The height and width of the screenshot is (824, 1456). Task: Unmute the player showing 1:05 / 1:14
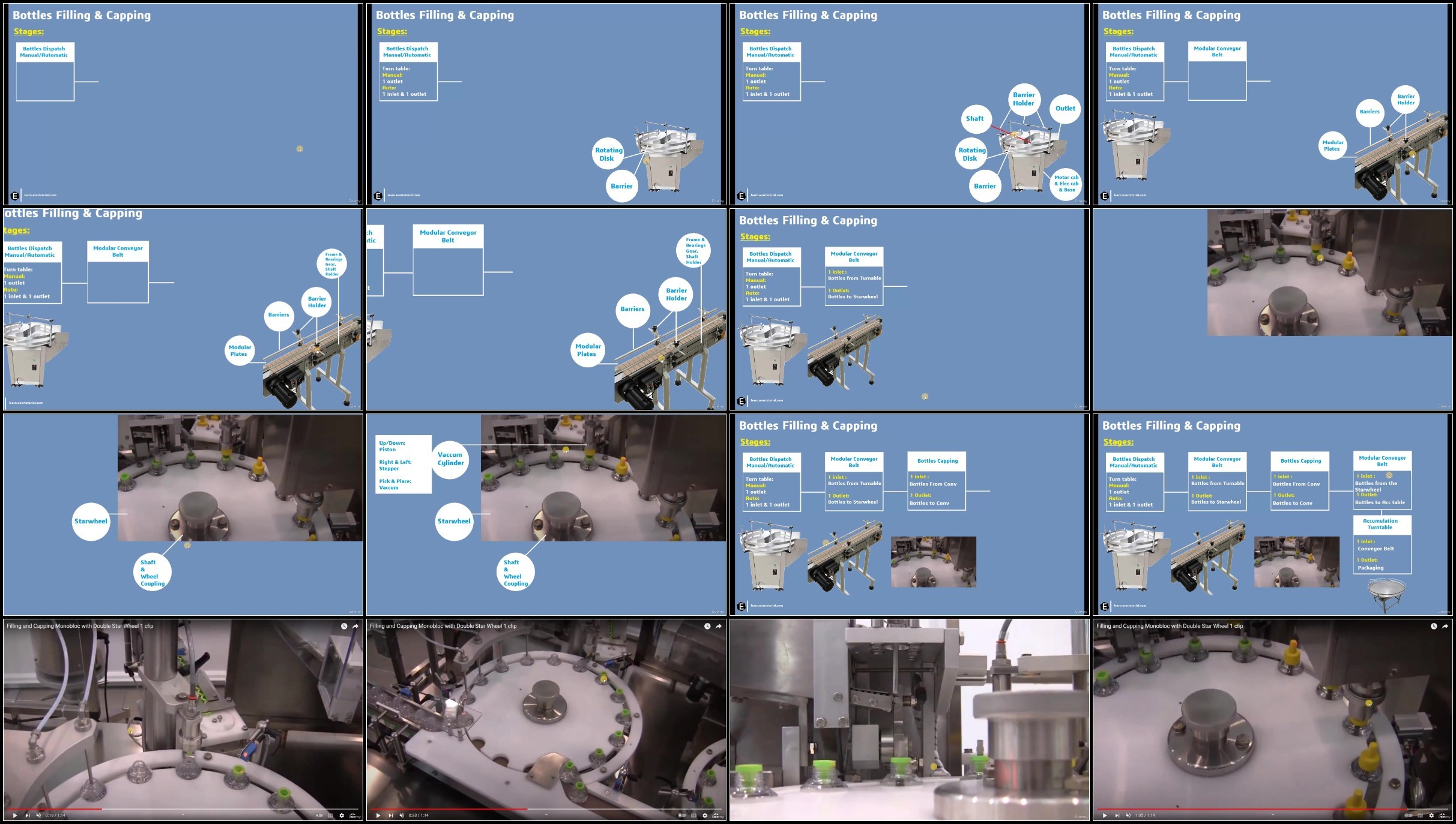[x=1128, y=815]
